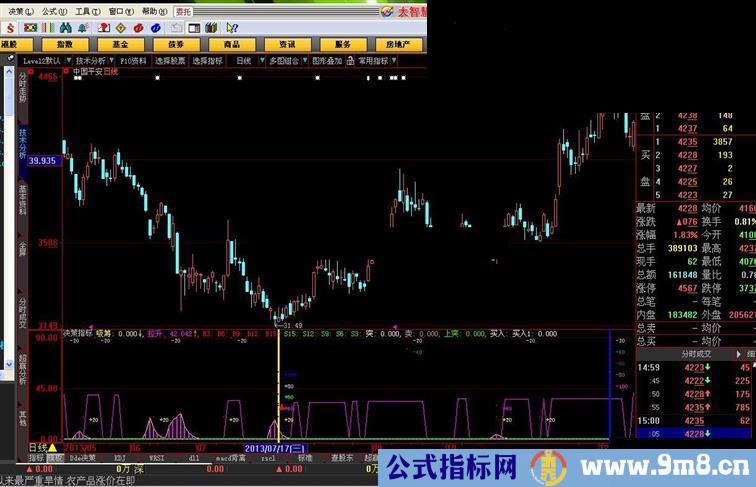
Task: Switch to the KDJ indicator tab
Action: point(120,458)
